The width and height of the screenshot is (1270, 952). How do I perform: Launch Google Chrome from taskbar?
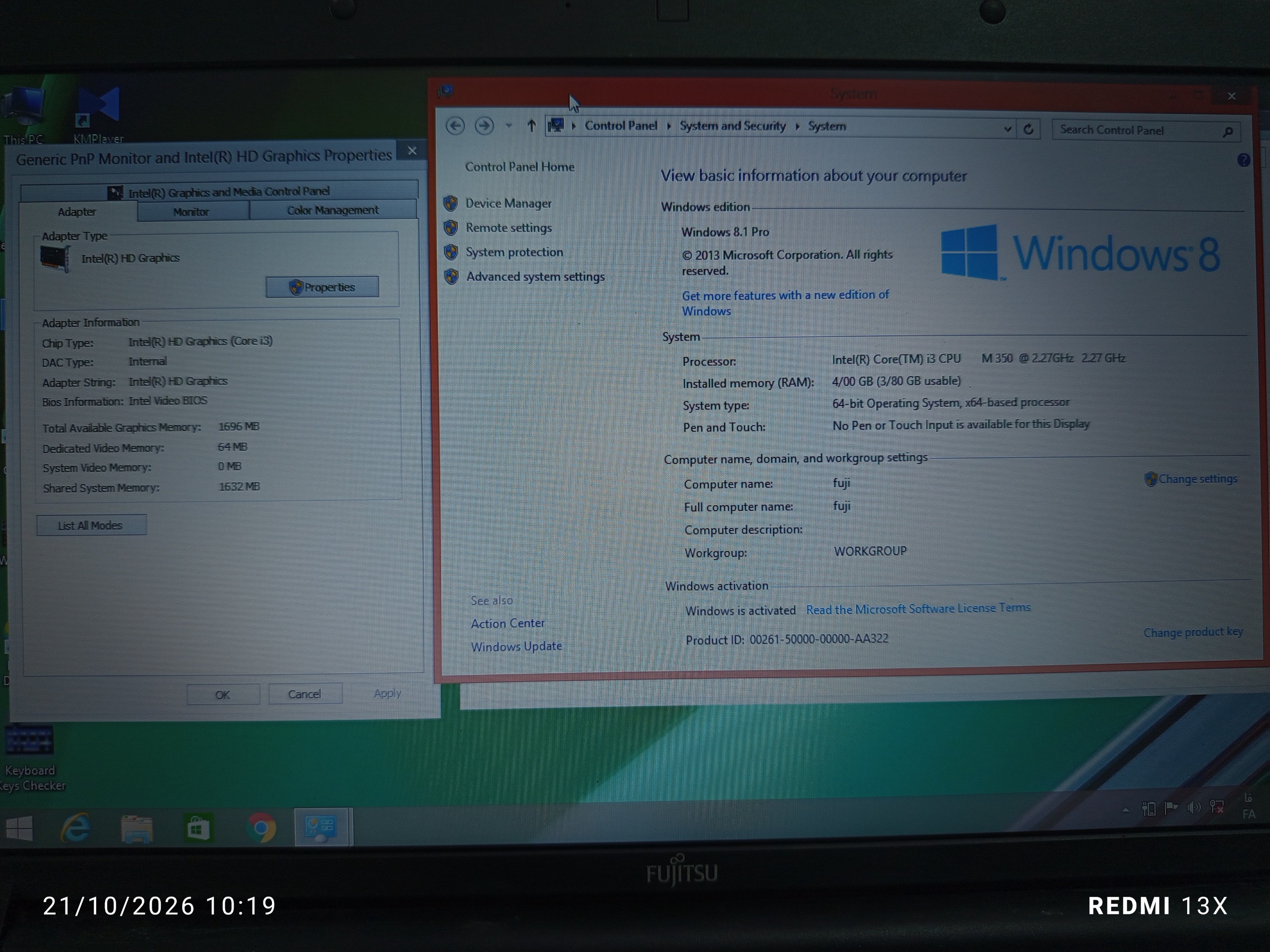pos(261,829)
